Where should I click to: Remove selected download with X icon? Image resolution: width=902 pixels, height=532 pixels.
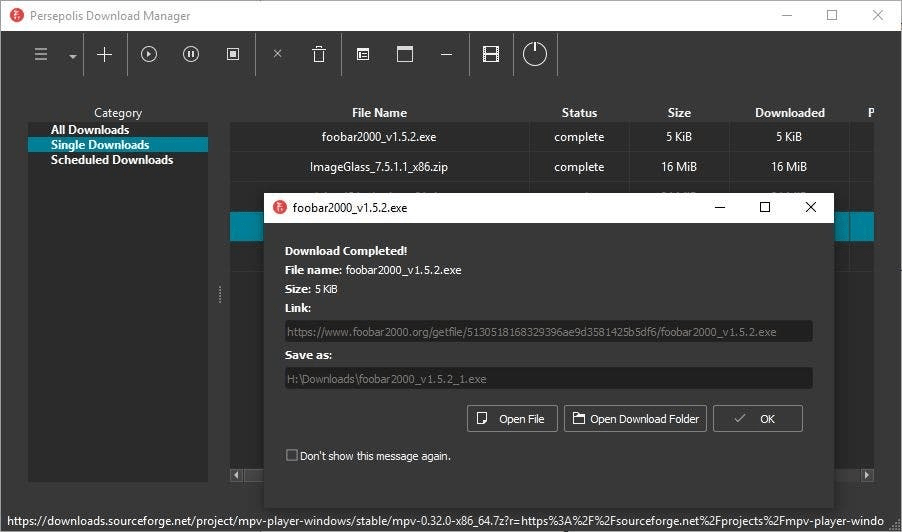[x=278, y=55]
